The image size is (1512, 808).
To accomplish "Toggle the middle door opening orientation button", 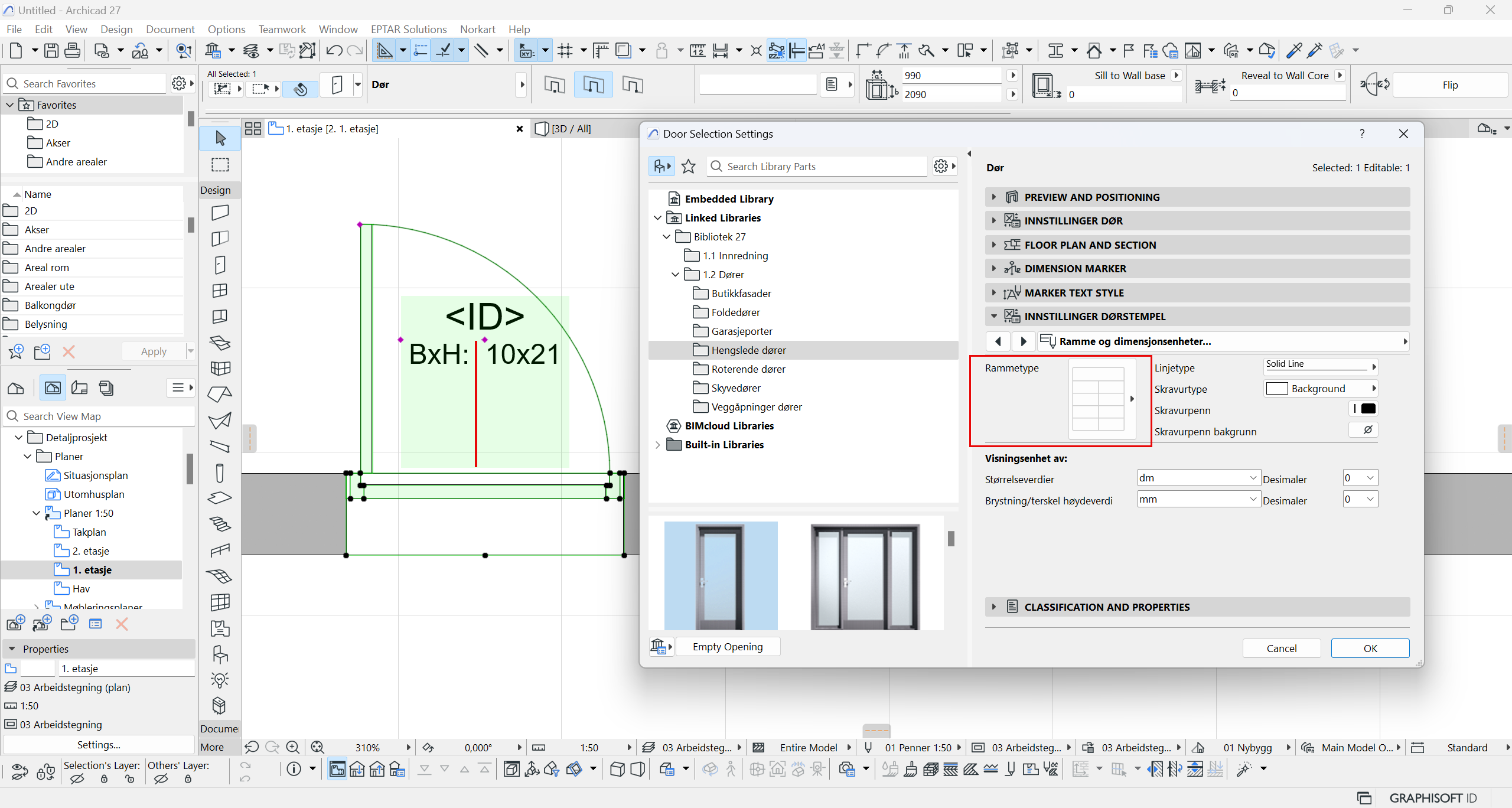I will (593, 85).
